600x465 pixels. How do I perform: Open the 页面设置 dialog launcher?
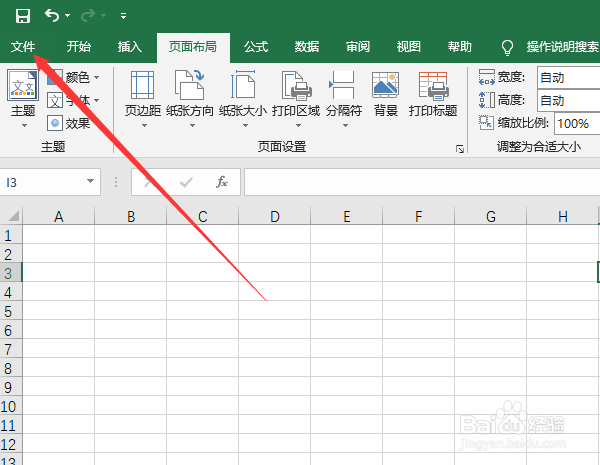pos(460,149)
